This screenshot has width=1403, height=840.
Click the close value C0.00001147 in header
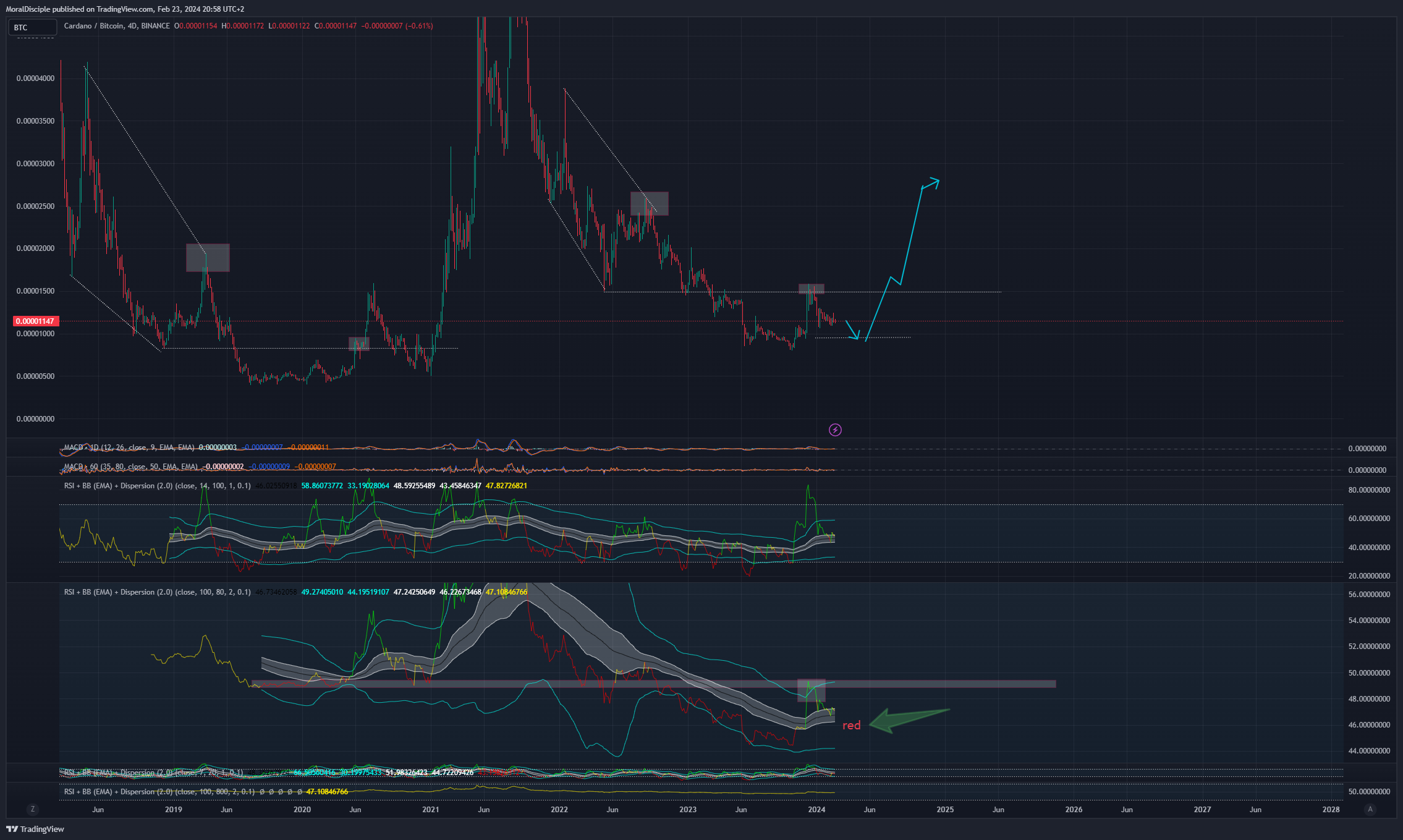[336, 26]
